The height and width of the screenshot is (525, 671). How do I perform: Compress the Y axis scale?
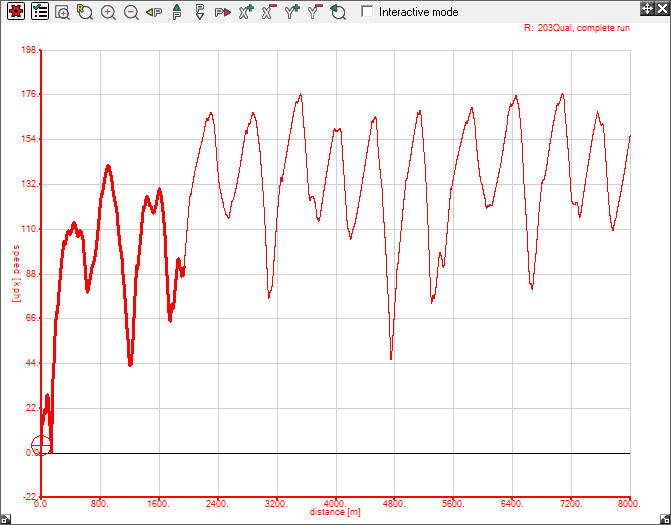315,12
